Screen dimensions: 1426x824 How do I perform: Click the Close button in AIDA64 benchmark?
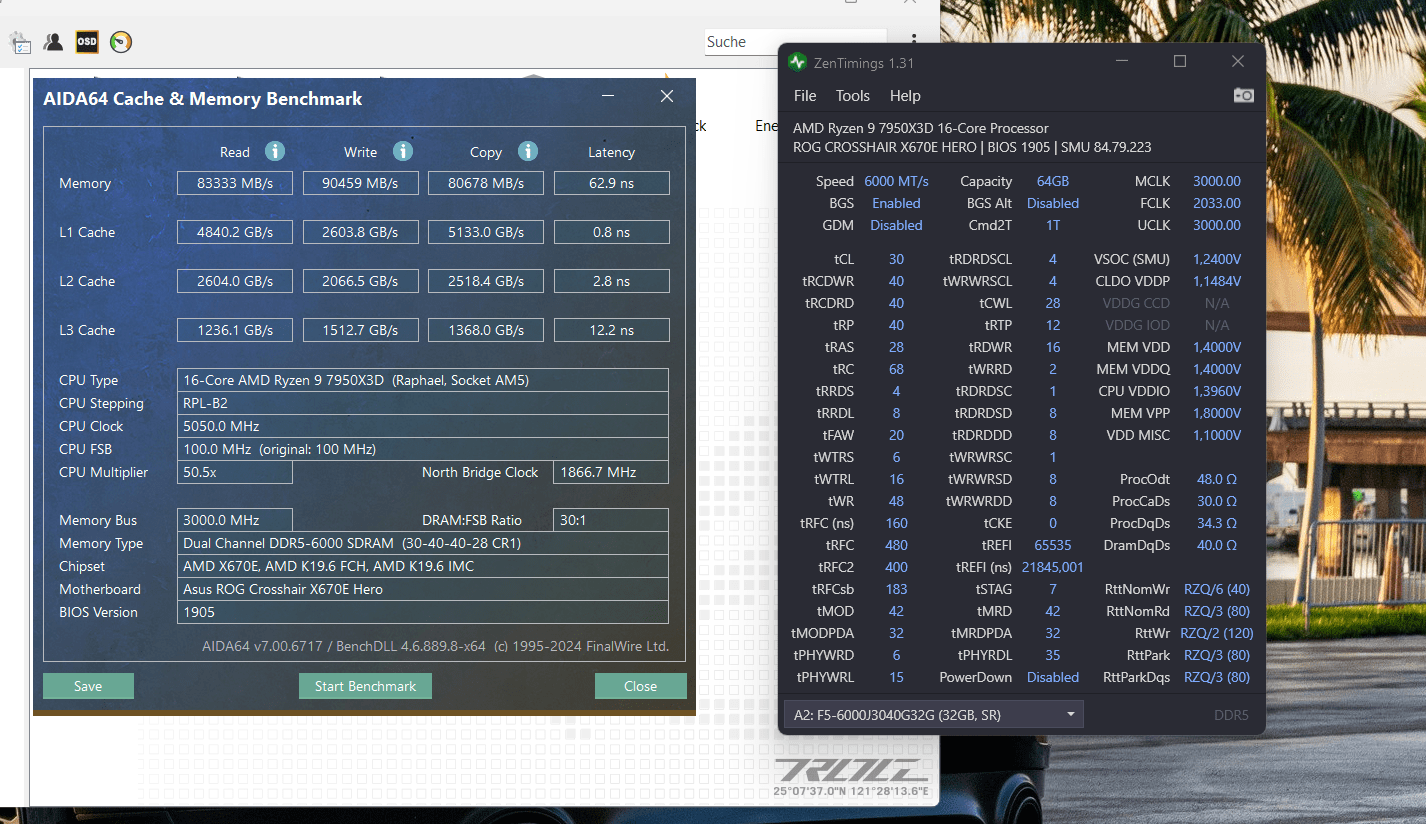[640, 686]
